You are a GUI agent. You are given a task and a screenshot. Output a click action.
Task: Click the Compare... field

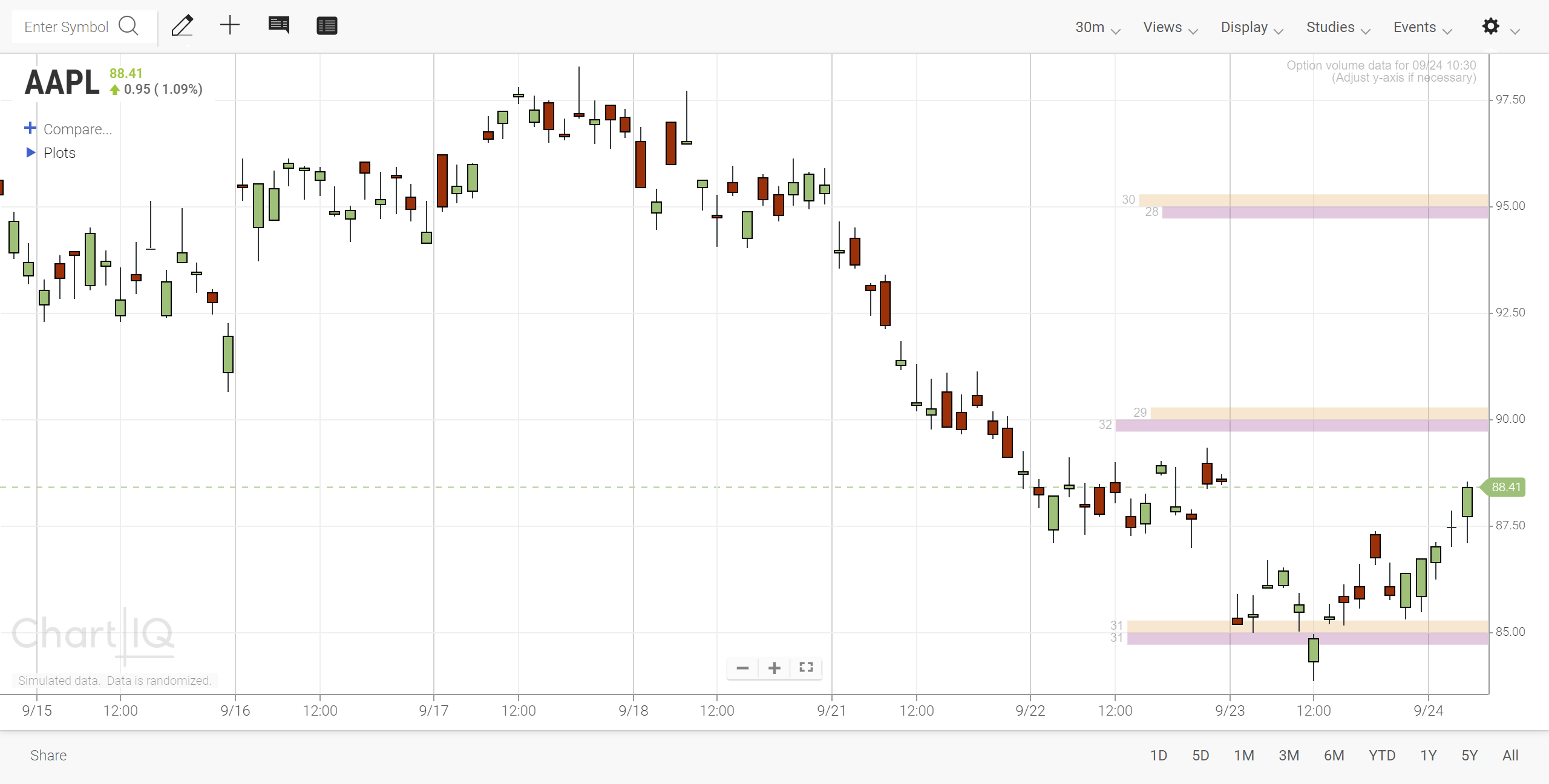pos(77,129)
